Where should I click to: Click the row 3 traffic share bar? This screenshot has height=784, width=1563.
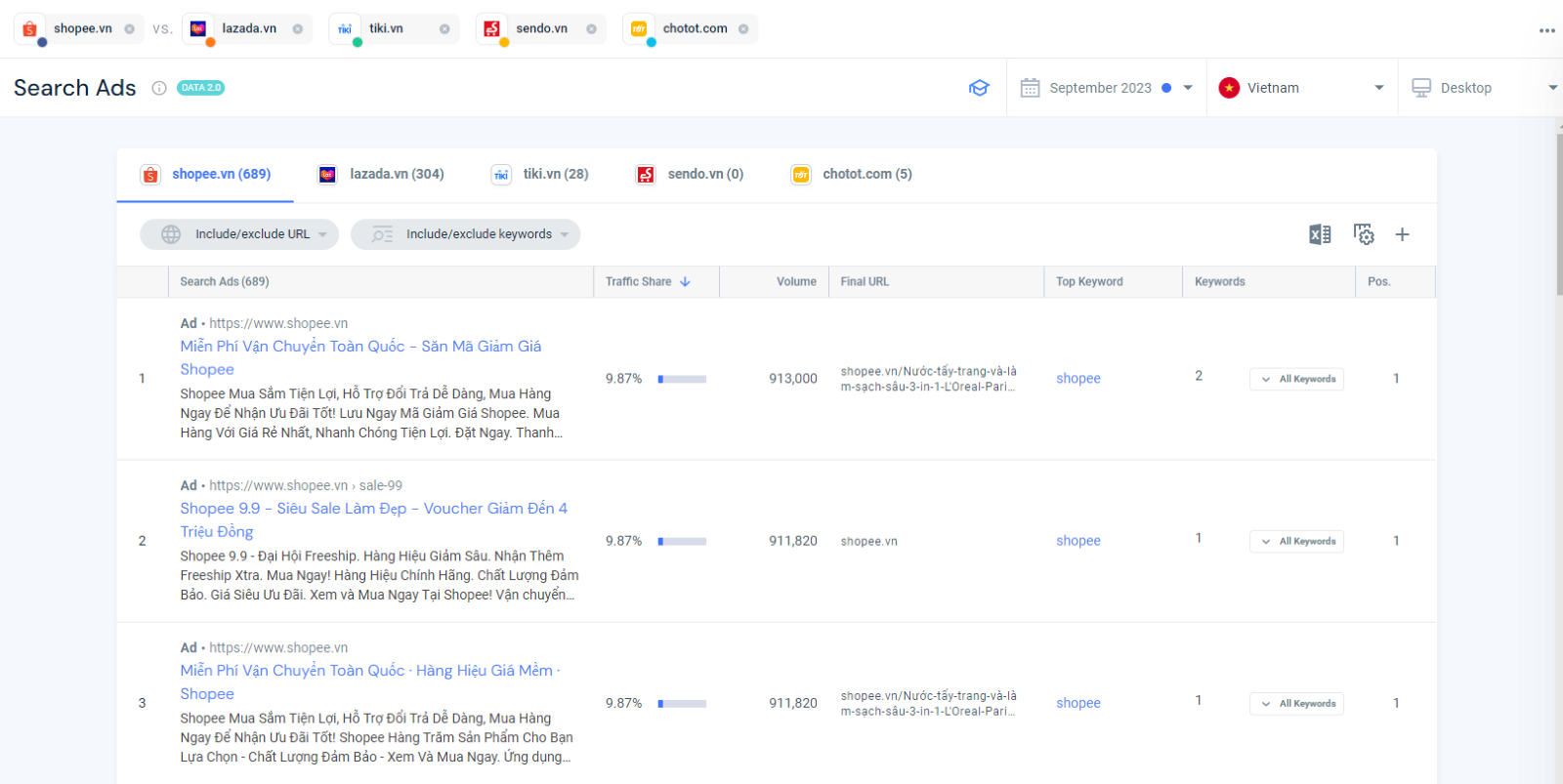tap(682, 703)
